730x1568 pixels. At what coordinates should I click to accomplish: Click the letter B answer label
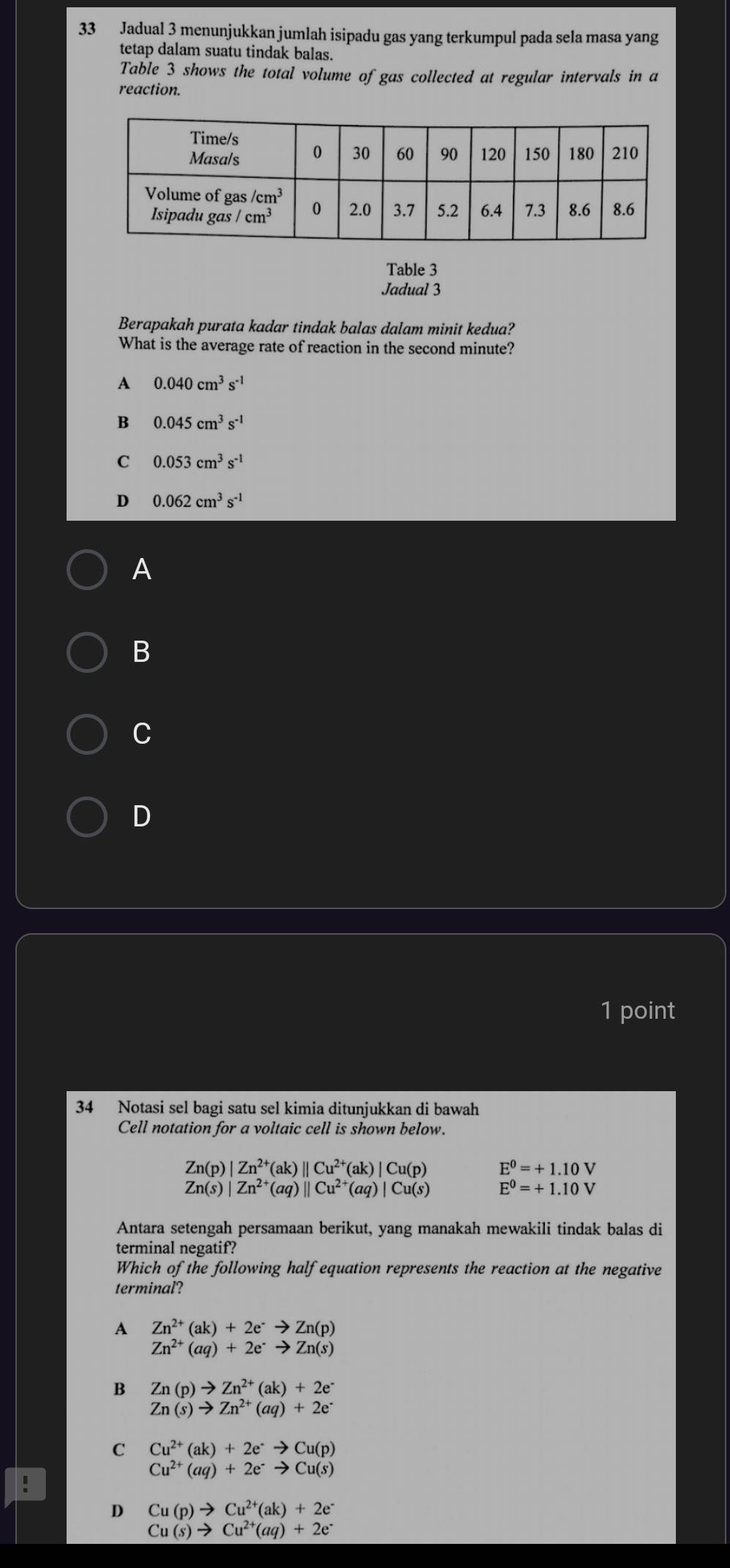click(x=142, y=652)
